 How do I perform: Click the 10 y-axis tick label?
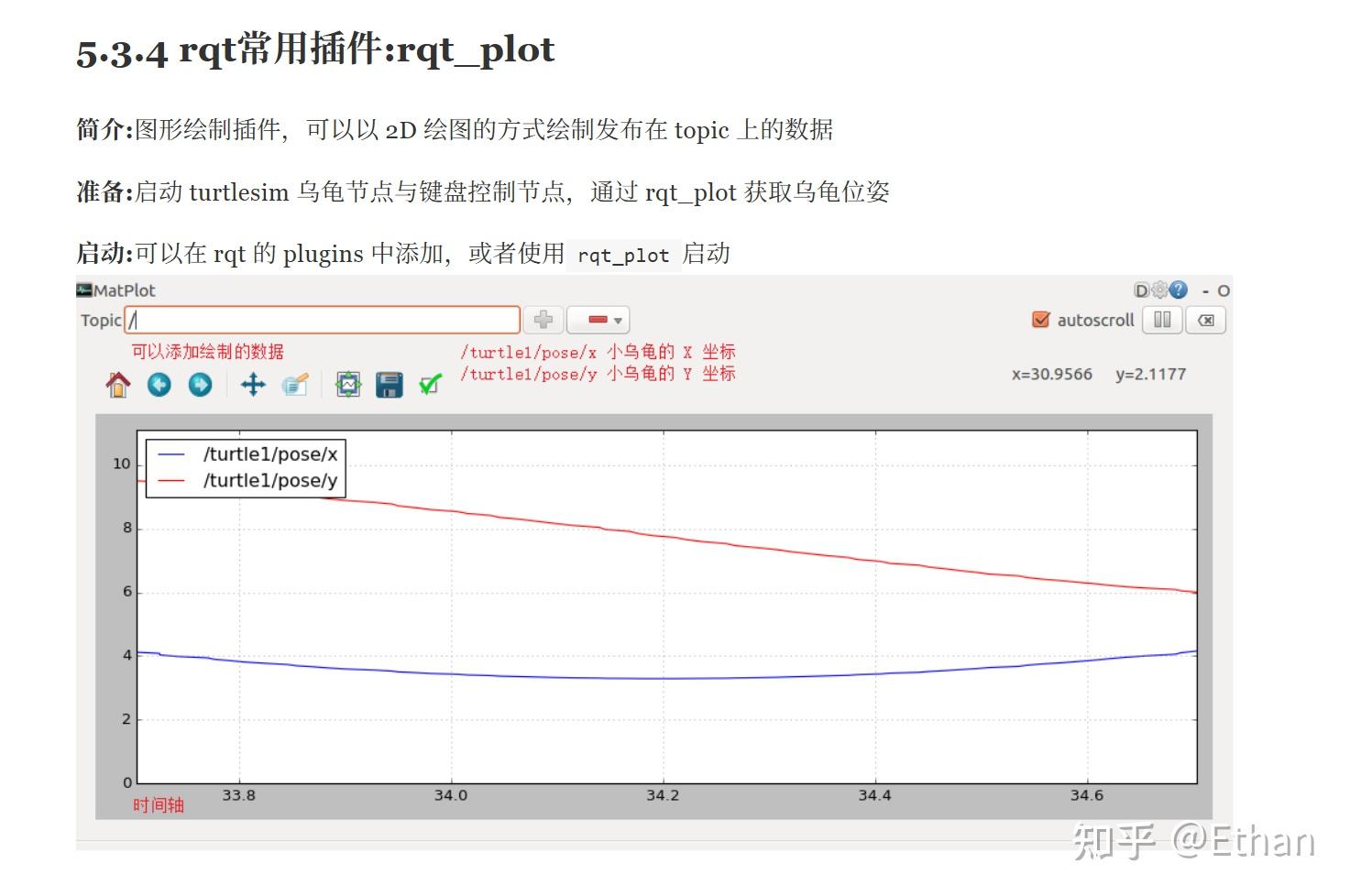tap(122, 464)
